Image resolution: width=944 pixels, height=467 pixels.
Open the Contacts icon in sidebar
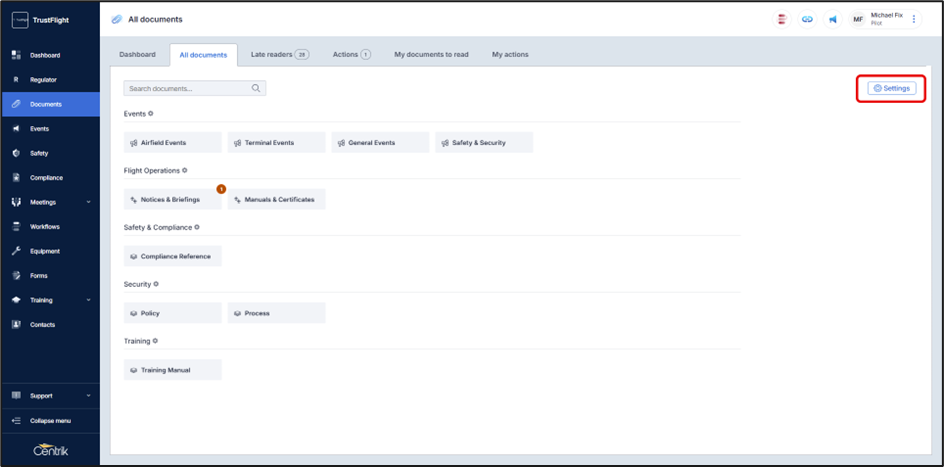(x=17, y=325)
